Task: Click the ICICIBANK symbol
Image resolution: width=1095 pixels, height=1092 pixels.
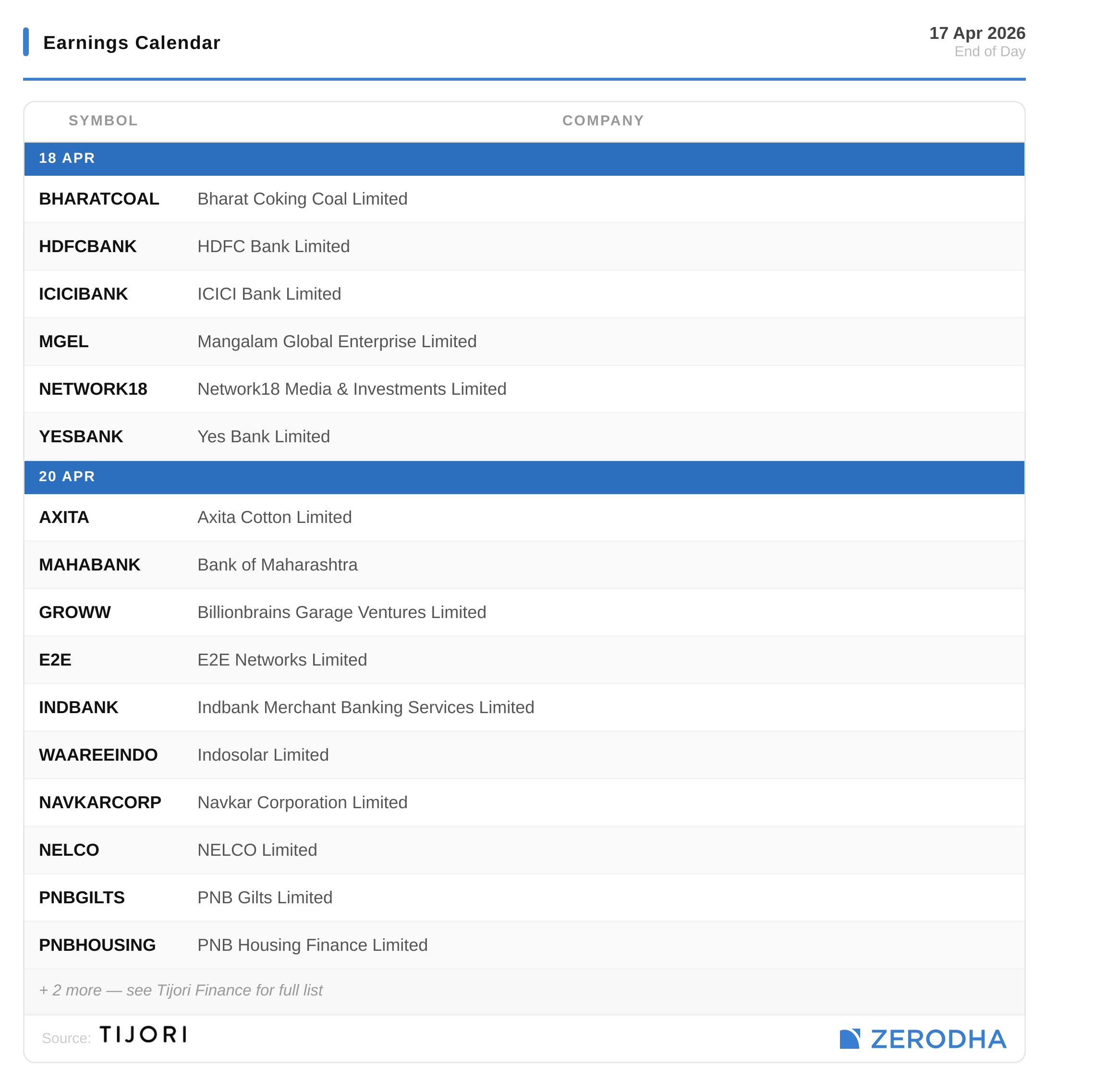Action: point(83,294)
